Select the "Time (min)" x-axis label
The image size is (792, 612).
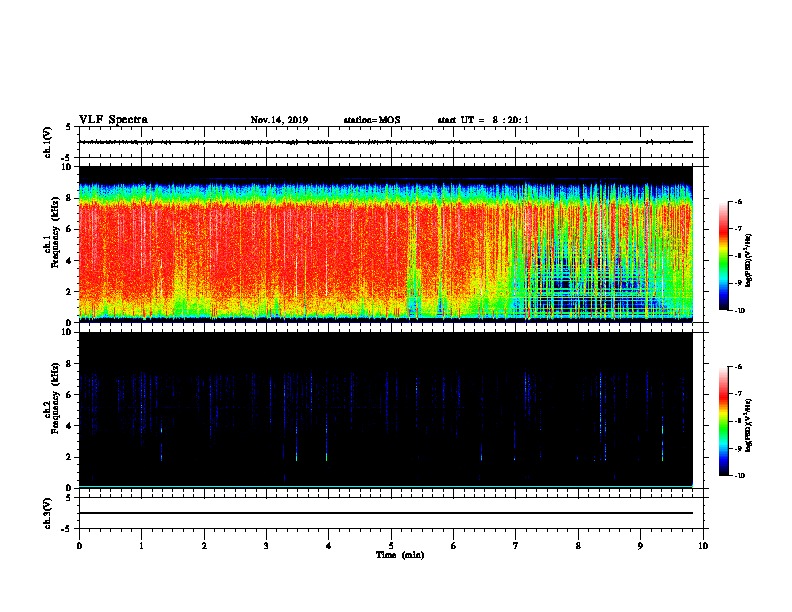pyautogui.click(x=400, y=555)
